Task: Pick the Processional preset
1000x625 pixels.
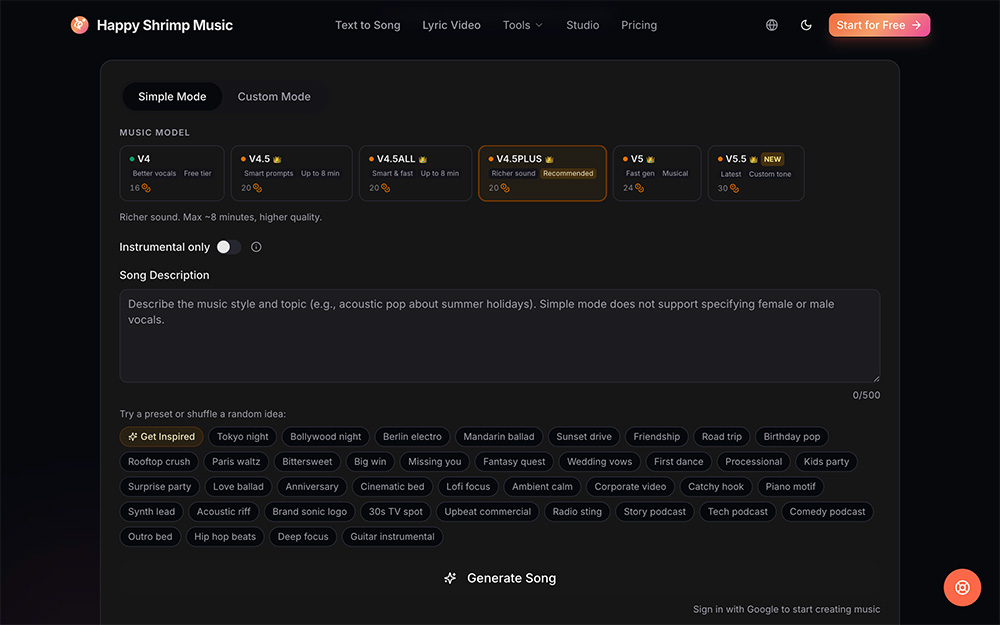Action: click(753, 462)
